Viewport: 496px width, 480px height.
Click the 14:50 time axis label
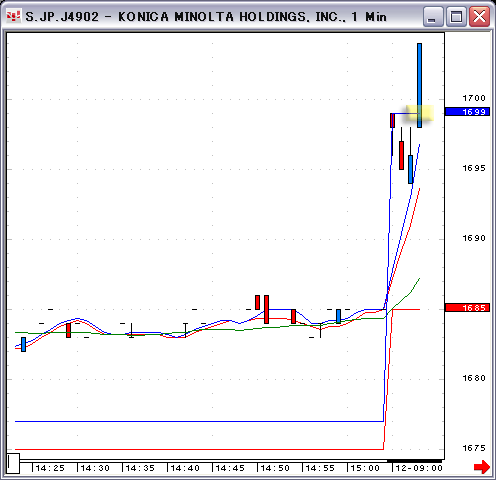point(275,468)
